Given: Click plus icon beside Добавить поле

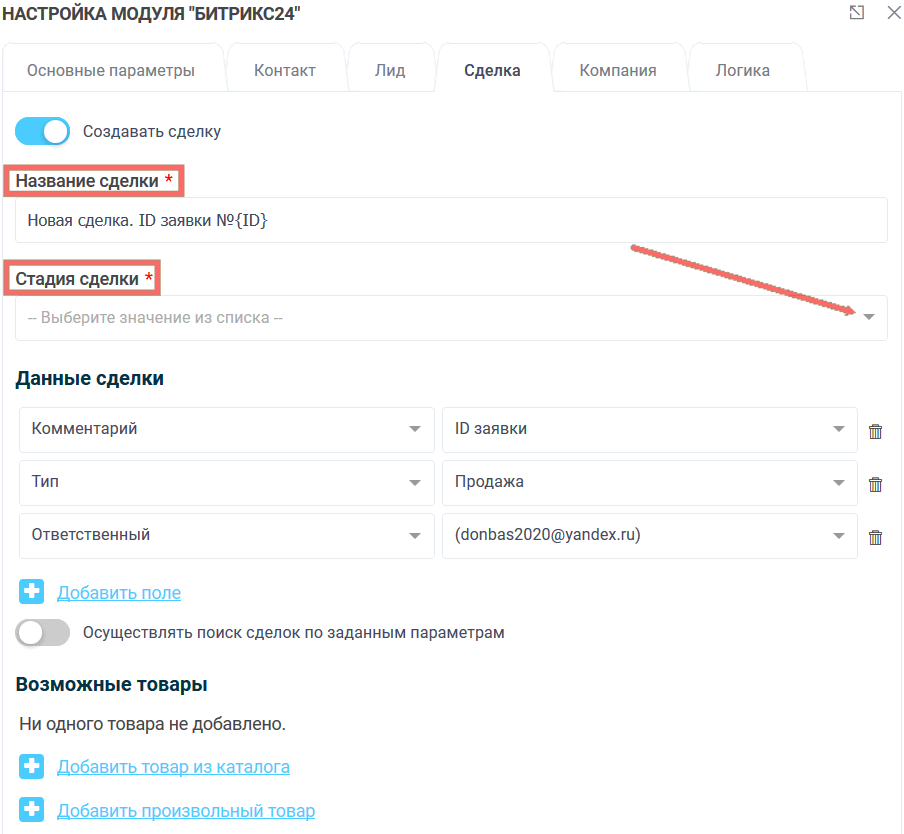Looking at the screenshot, I should click(x=32, y=592).
